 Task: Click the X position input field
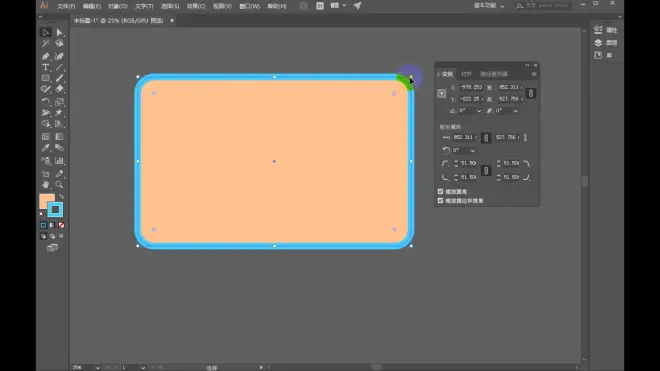(471, 87)
